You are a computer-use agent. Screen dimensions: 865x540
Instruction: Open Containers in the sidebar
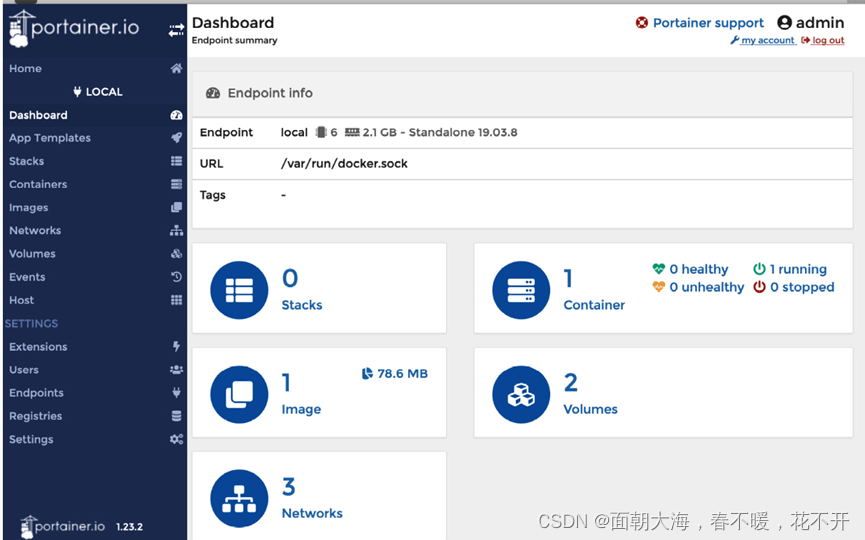click(38, 185)
